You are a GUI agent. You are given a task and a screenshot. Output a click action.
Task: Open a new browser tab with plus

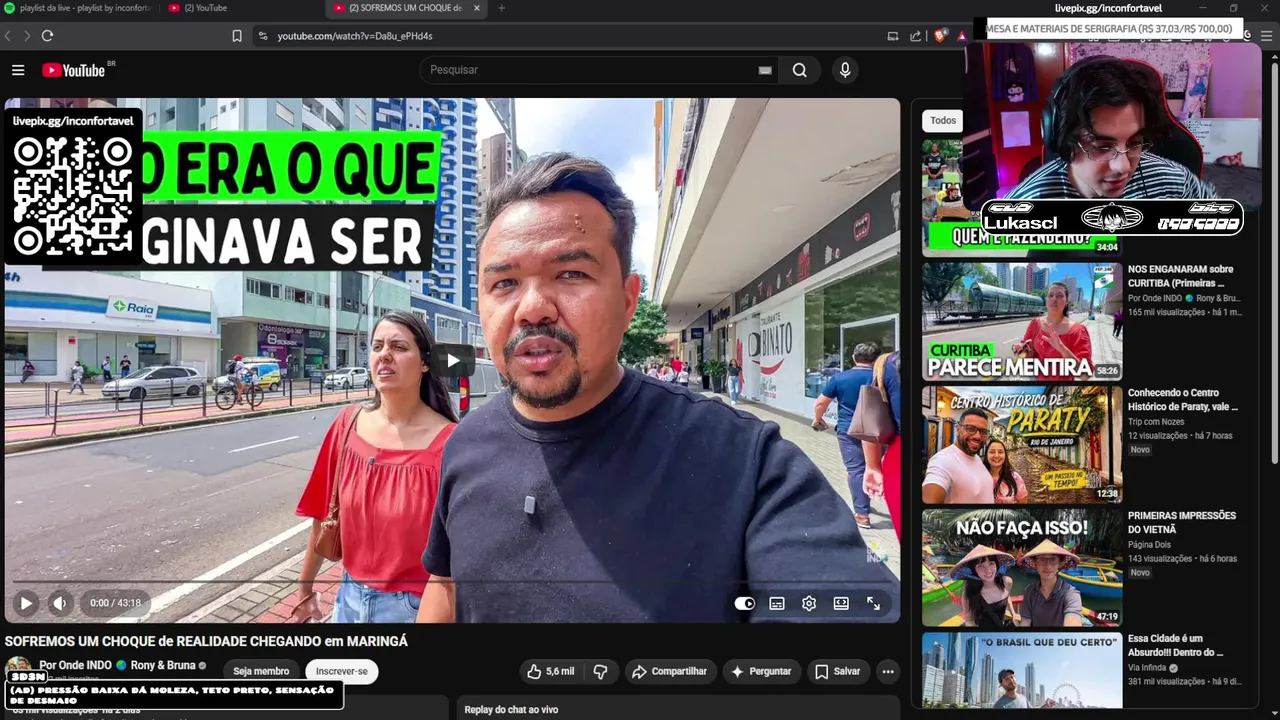pyautogui.click(x=501, y=8)
